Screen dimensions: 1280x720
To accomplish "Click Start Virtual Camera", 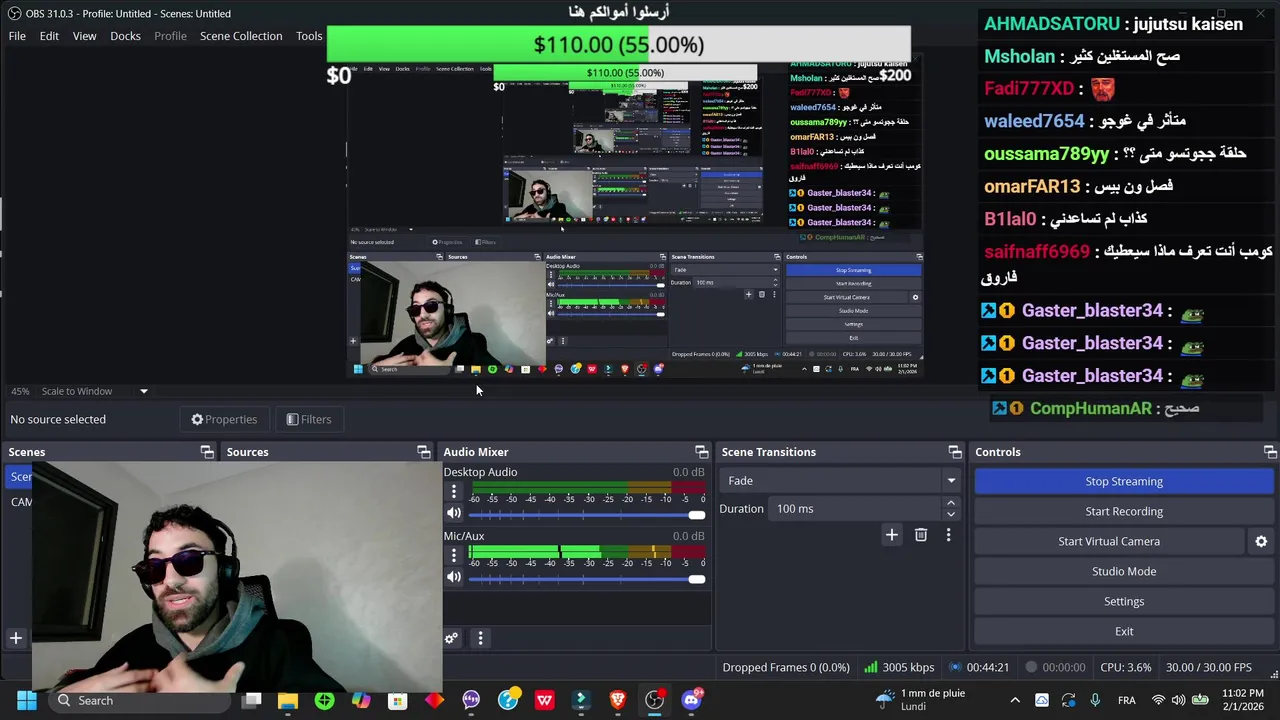I will tap(1109, 541).
